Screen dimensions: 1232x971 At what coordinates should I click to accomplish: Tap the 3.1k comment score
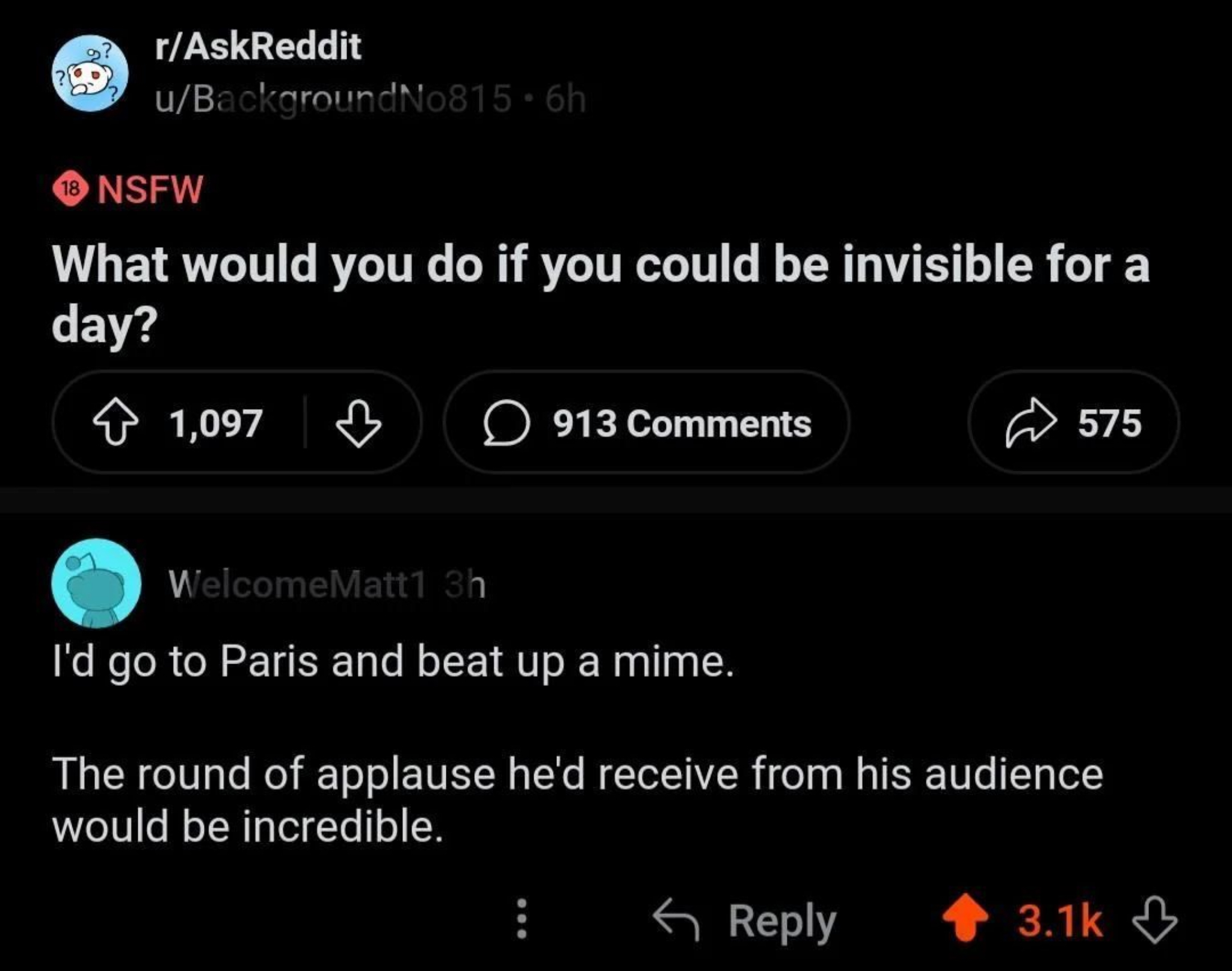click(x=1060, y=920)
